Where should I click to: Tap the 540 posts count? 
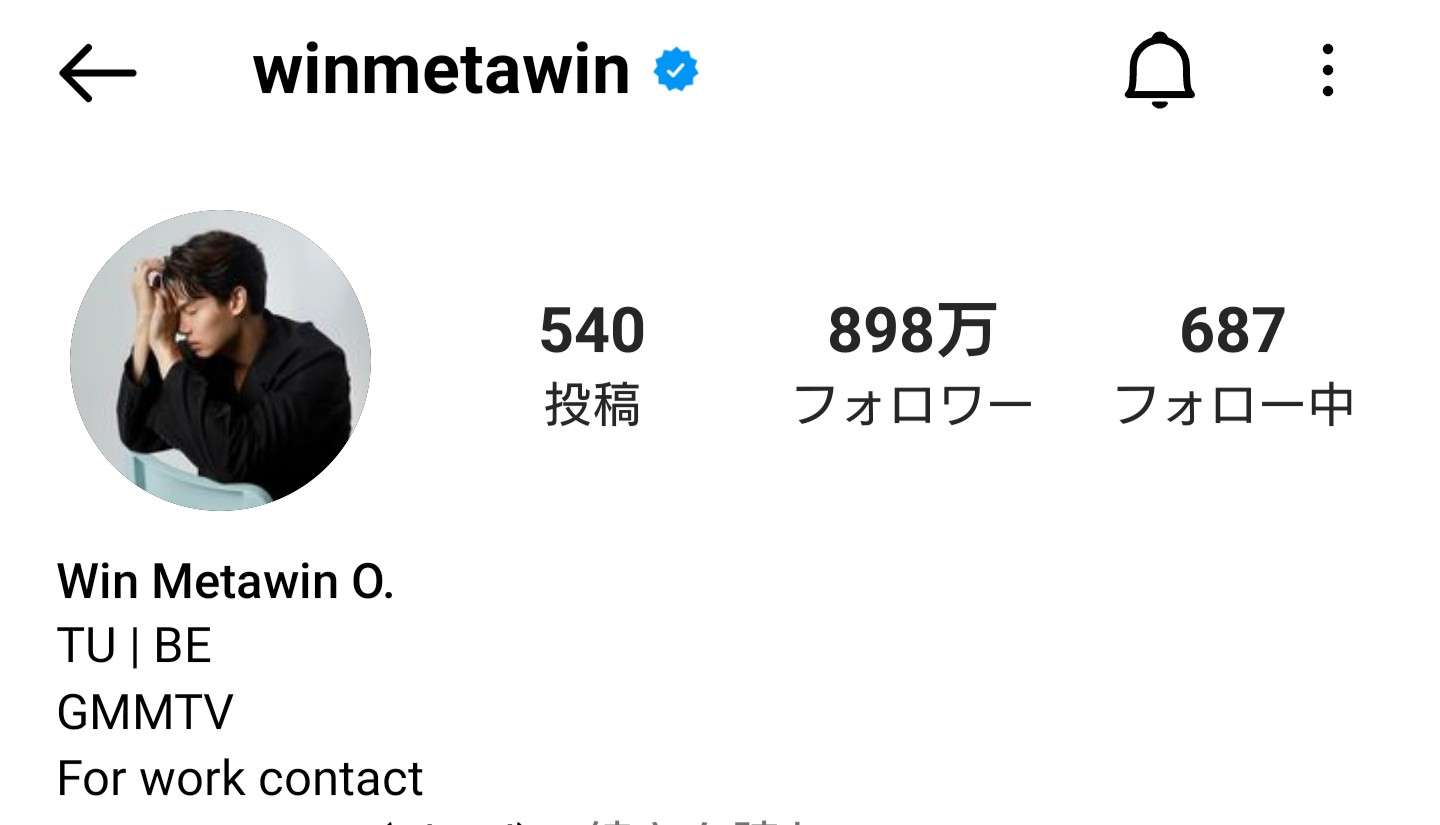pos(592,331)
